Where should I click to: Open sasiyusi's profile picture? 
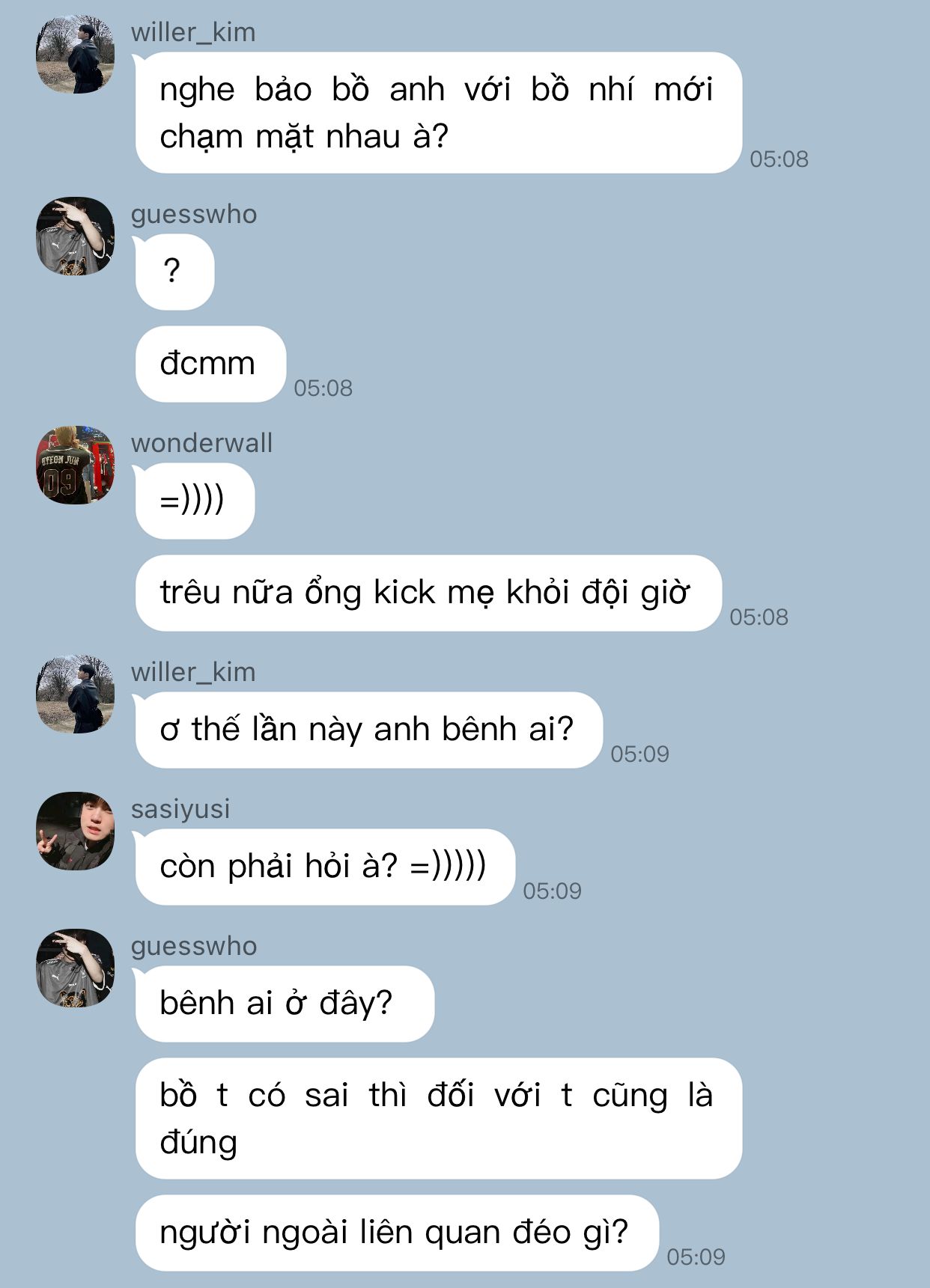pyautogui.click(x=76, y=831)
